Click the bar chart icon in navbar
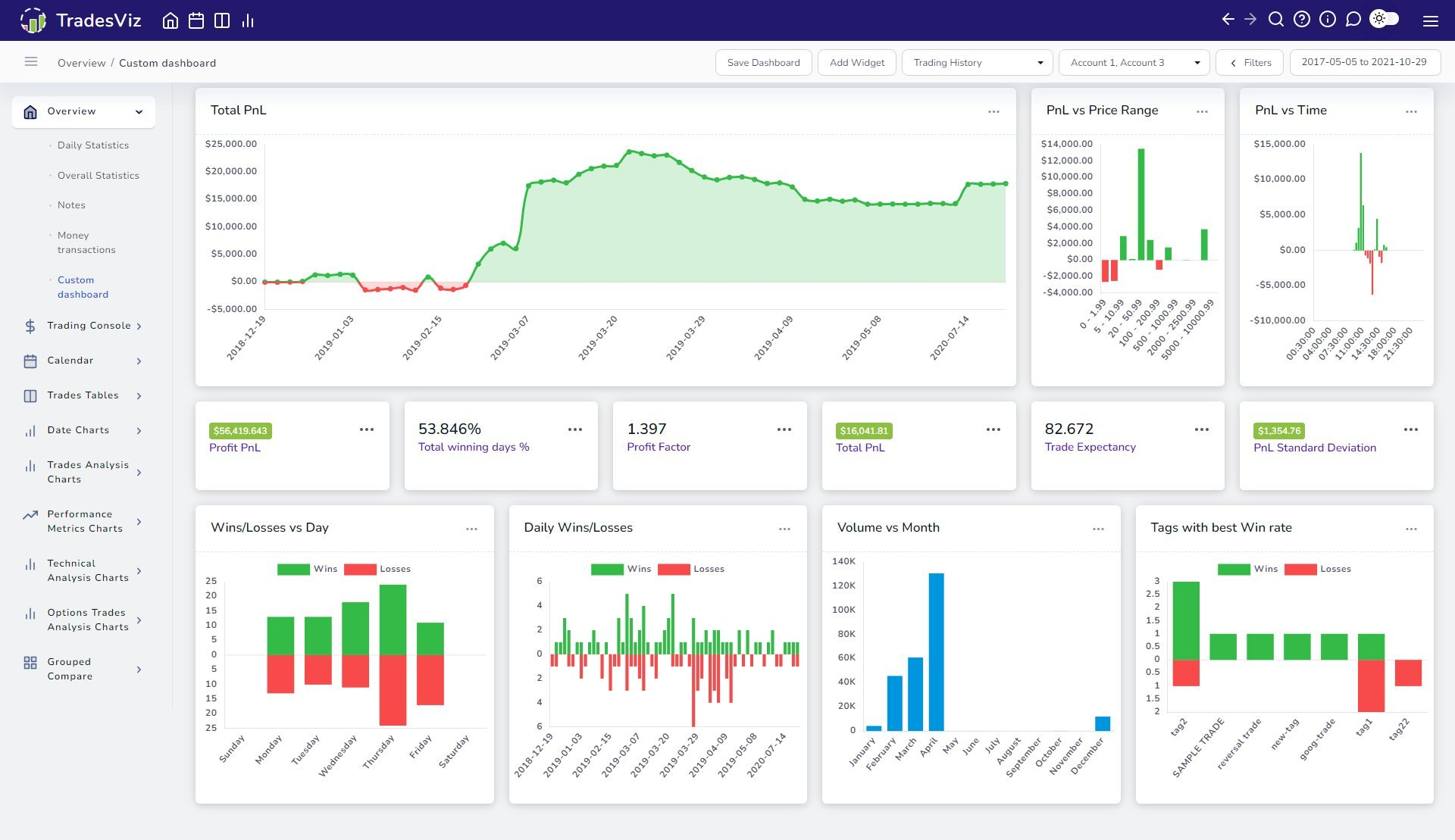The height and width of the screenshot is (840, 1455). 248,20
